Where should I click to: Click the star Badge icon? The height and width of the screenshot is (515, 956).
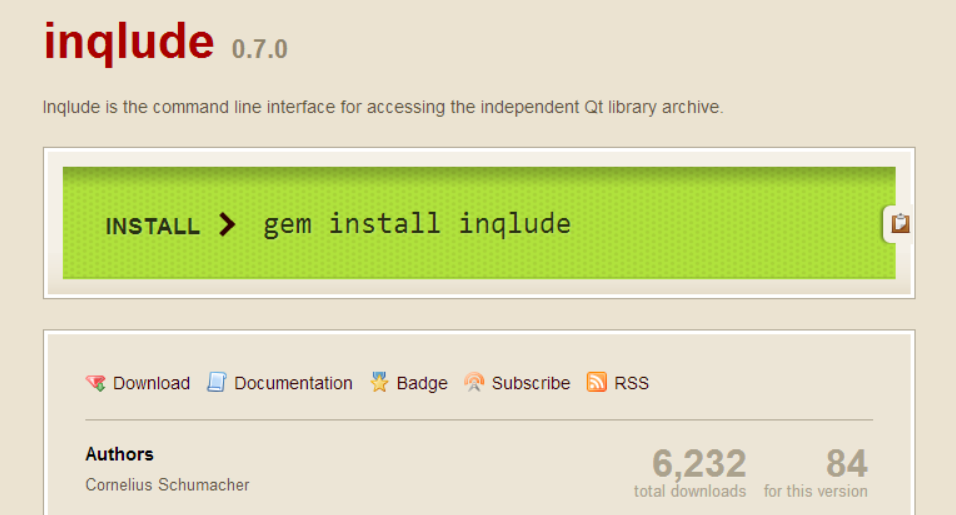tap(379, 382)
